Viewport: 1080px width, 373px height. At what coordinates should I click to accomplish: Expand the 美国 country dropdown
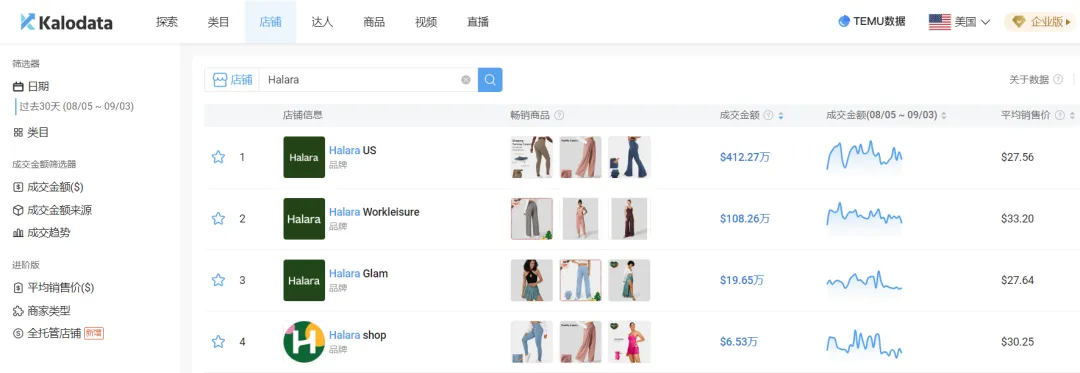959,22
